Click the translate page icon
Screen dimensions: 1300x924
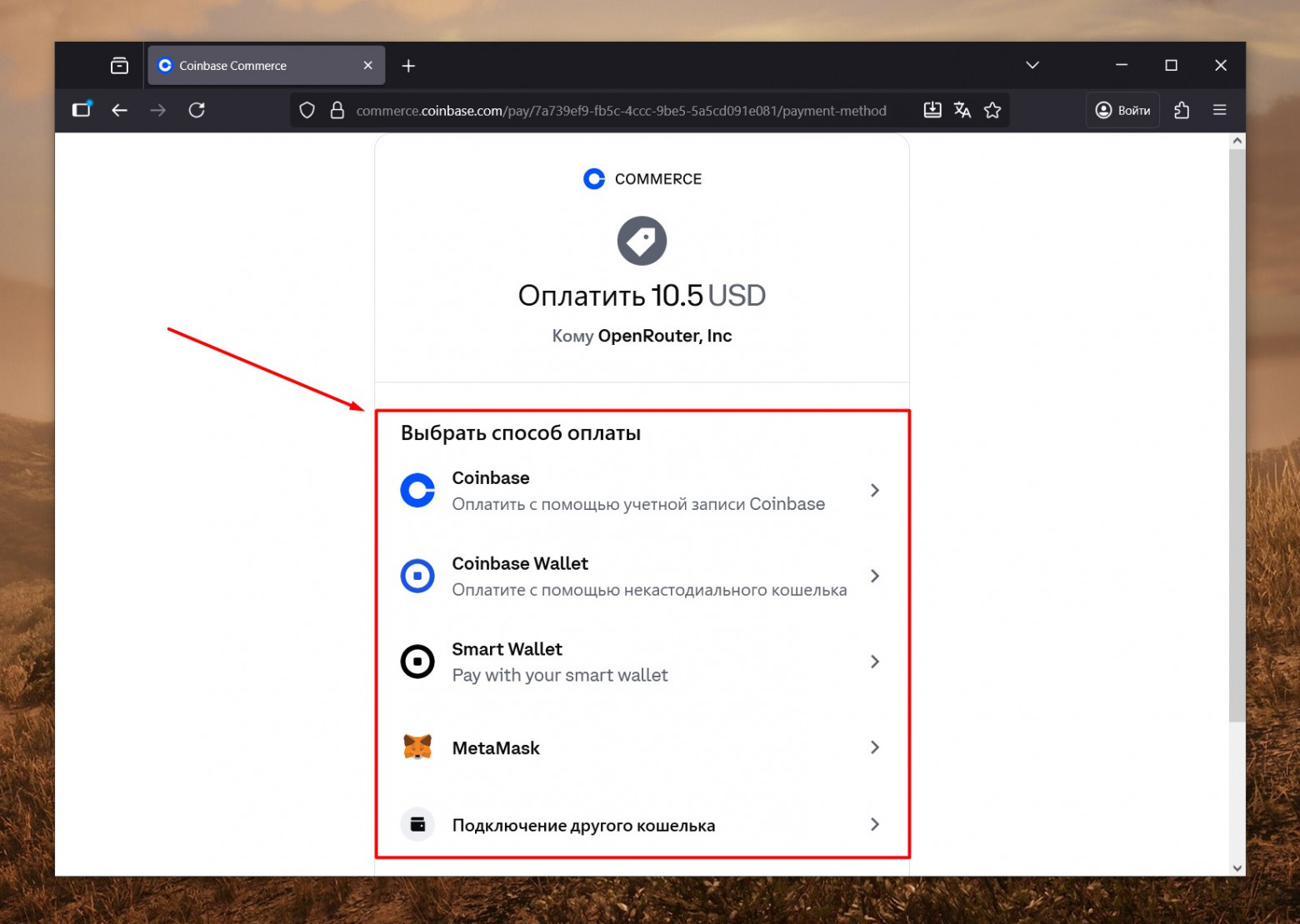point(962,109)
